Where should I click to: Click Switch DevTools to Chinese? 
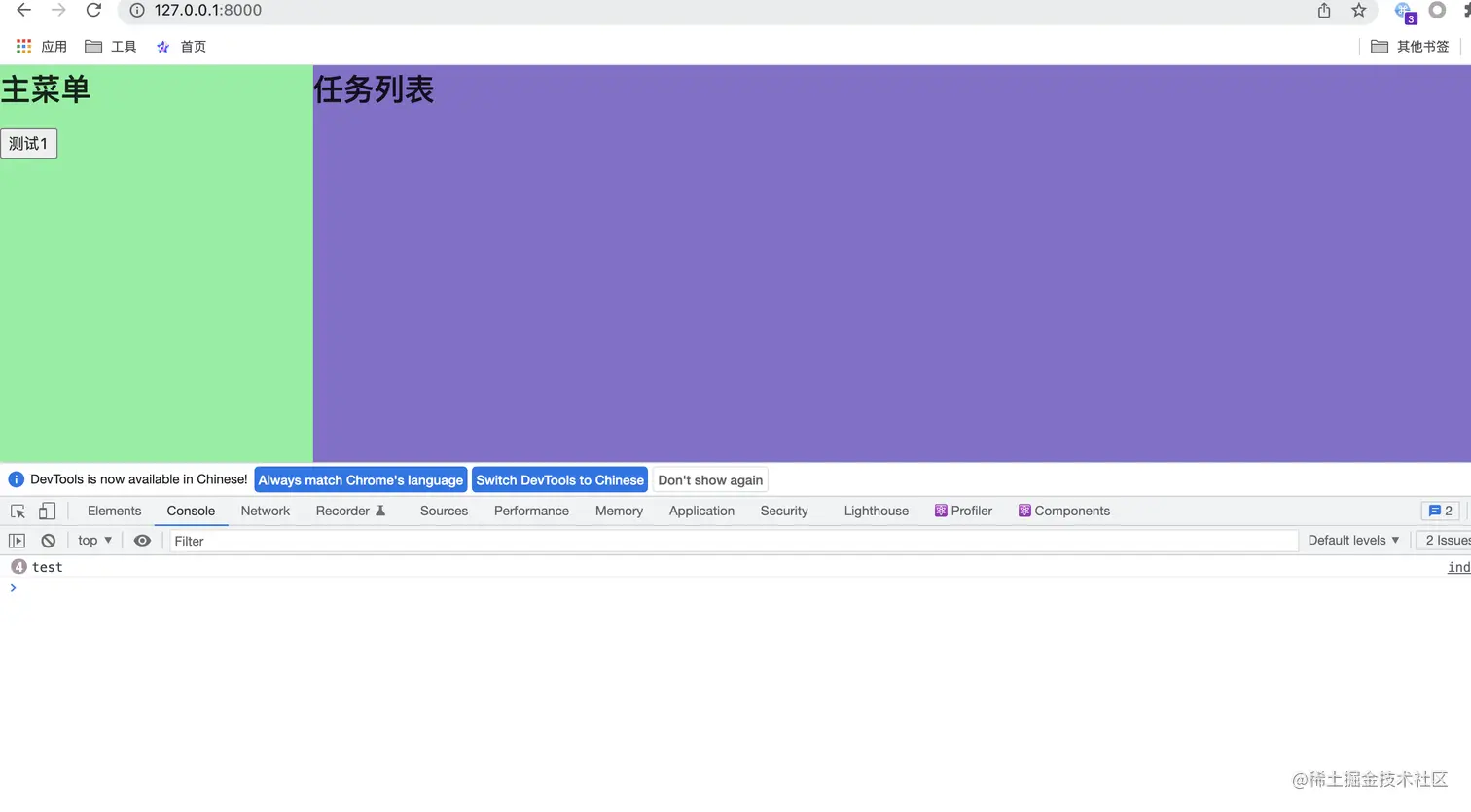[560, 480]
